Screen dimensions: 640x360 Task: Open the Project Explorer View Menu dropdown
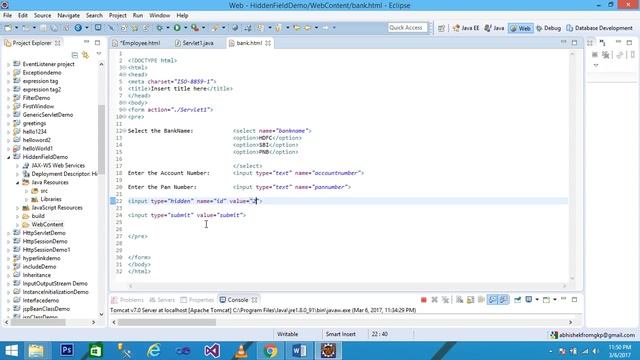[x=99, y=54]
